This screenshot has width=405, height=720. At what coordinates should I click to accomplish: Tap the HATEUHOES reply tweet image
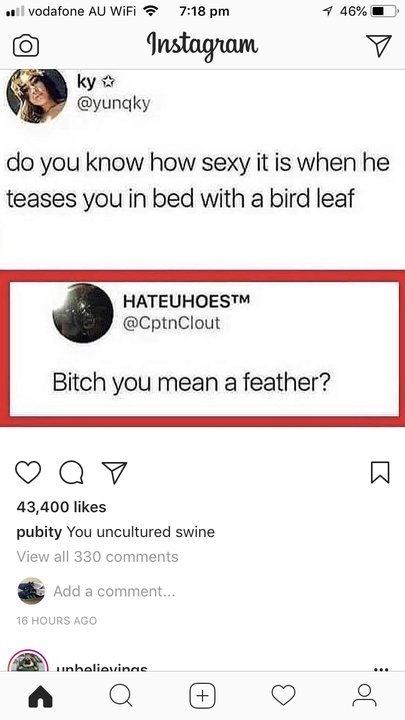tap(204, 349)
